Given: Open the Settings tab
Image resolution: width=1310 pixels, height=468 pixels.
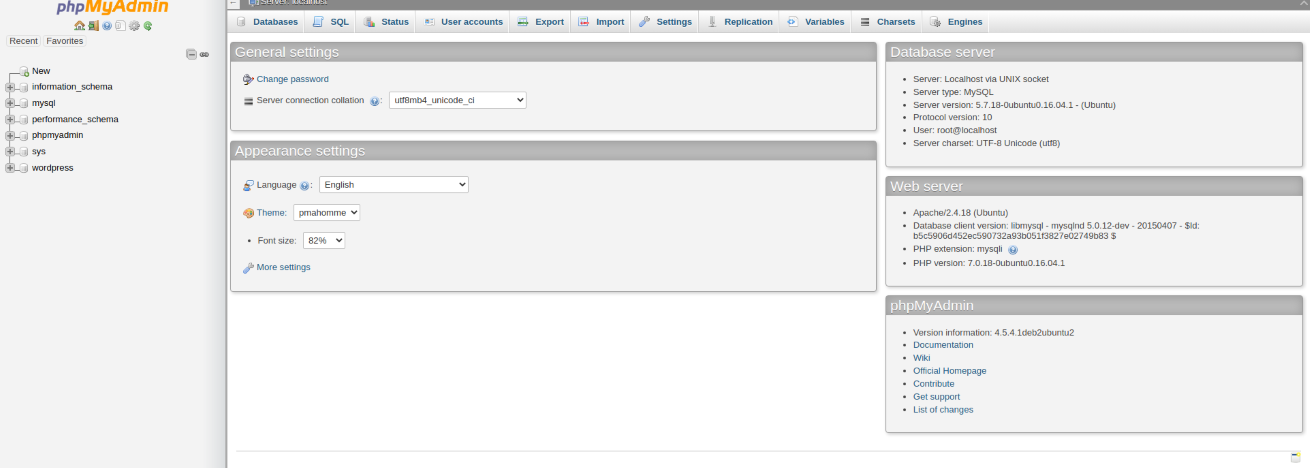Looking at the screenshot, I should [x=665, y=22].
